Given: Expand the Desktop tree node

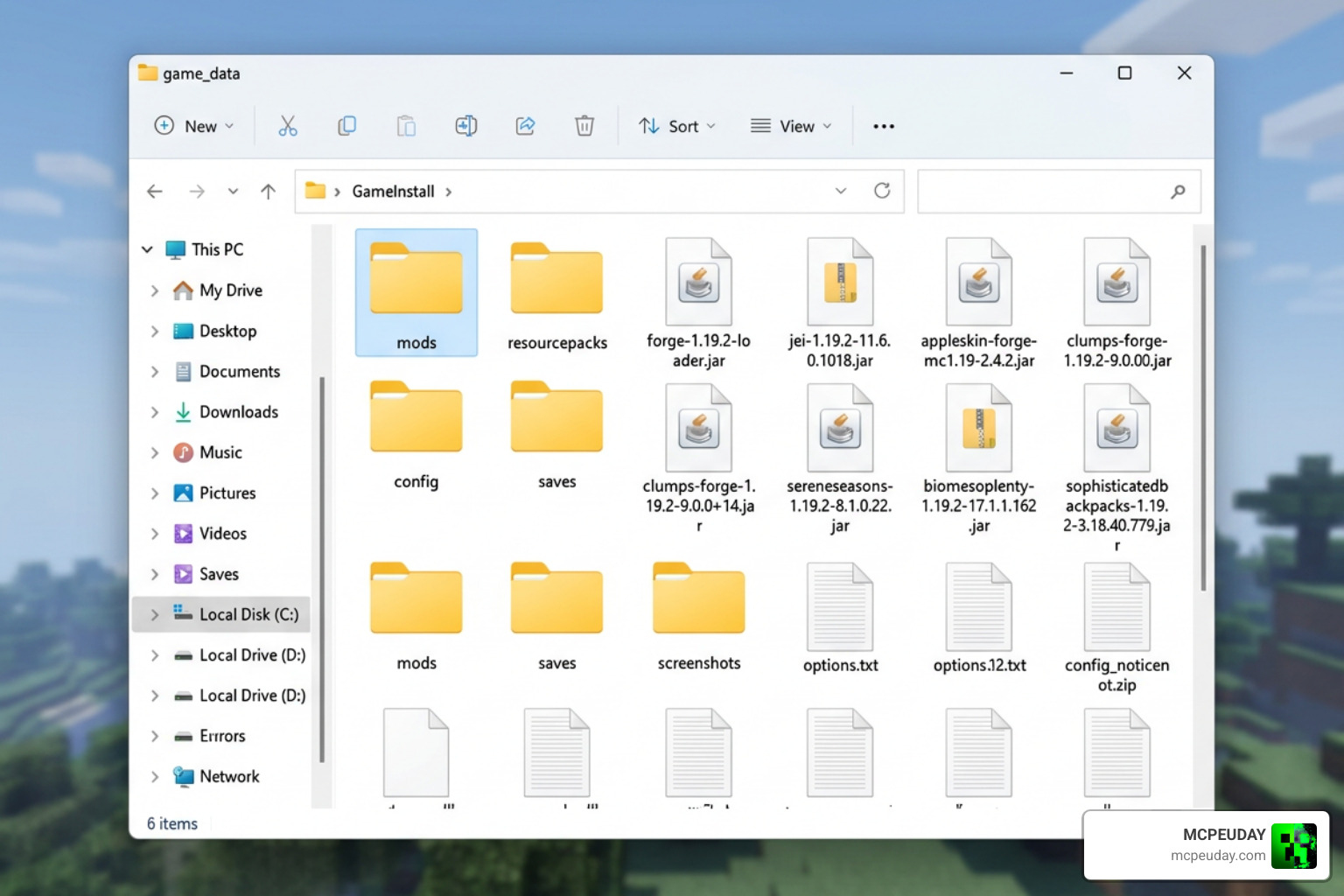Looking at the screenshot, I should [x=155, y=331].
